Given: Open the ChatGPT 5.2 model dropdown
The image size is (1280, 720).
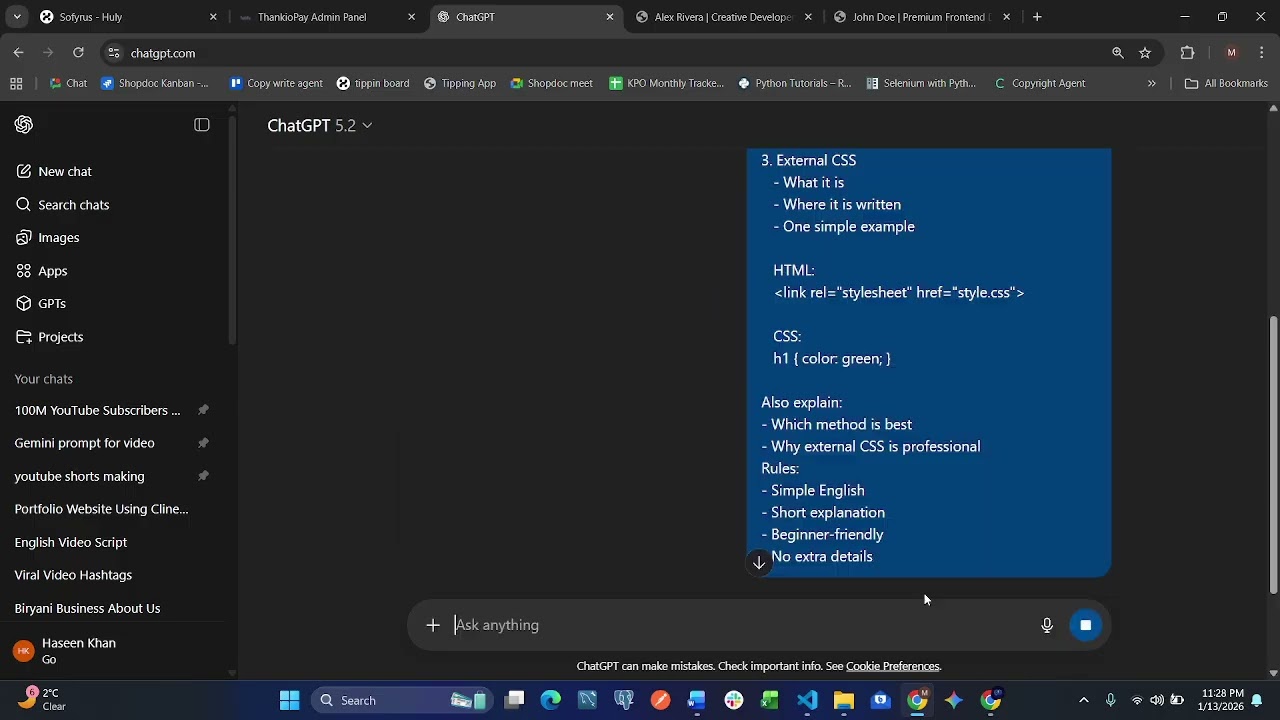Looking at the screenshot, I should [x=319, y=125].
